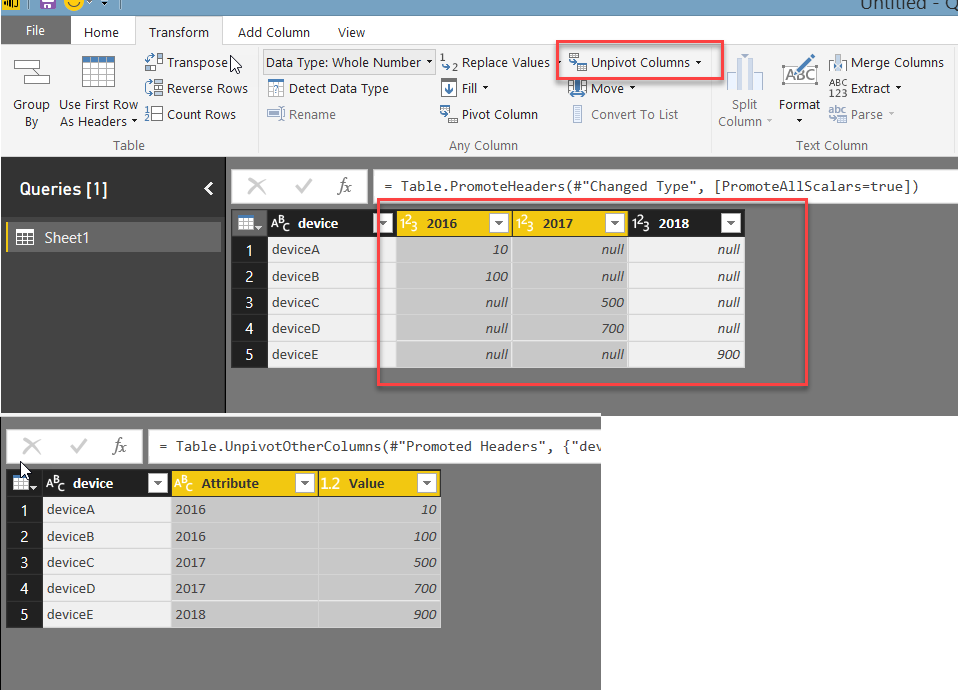Open the 2016 column filter dropdown
The height and width of the screenshot is (690, 964).
(499, 223)
